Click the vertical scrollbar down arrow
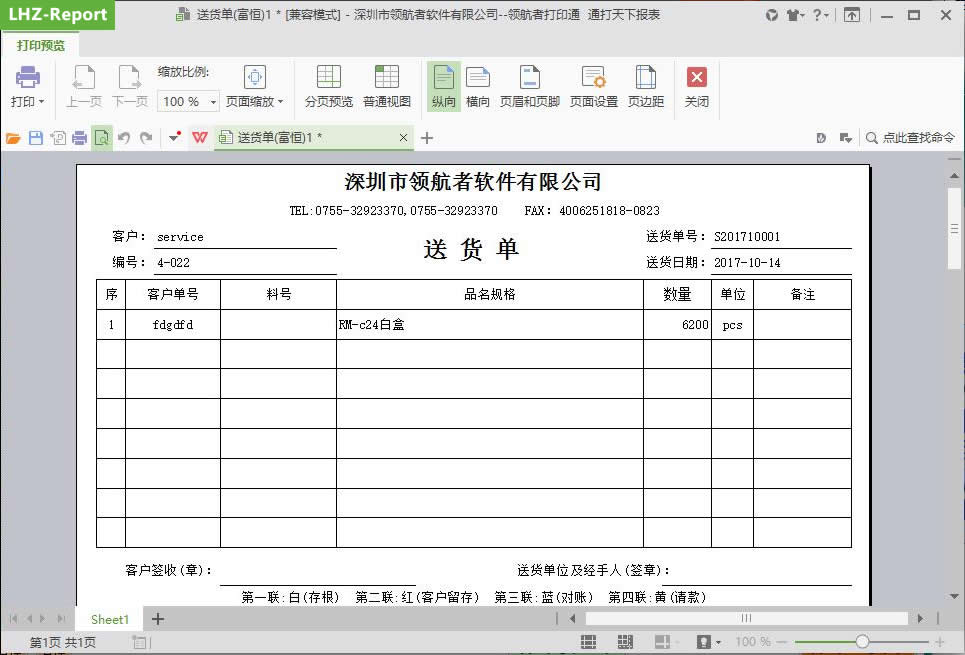 point(955,596)
